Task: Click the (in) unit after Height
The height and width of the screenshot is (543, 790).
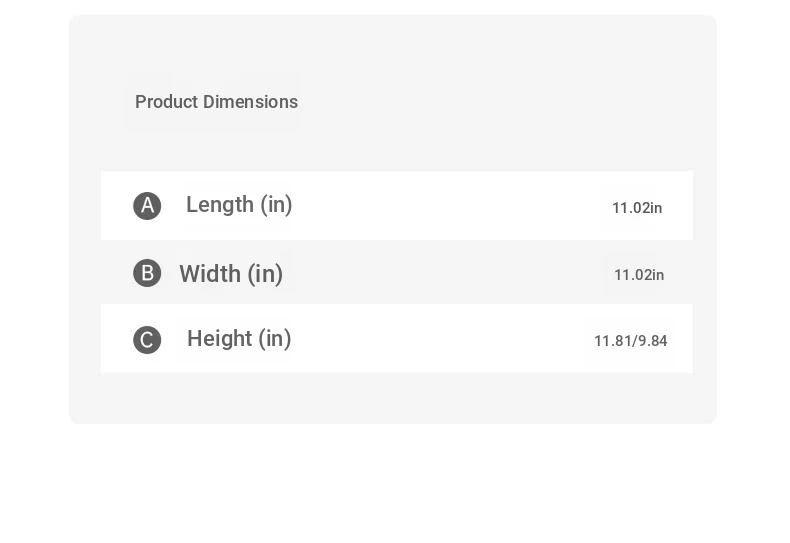Action: pos(275,339)
